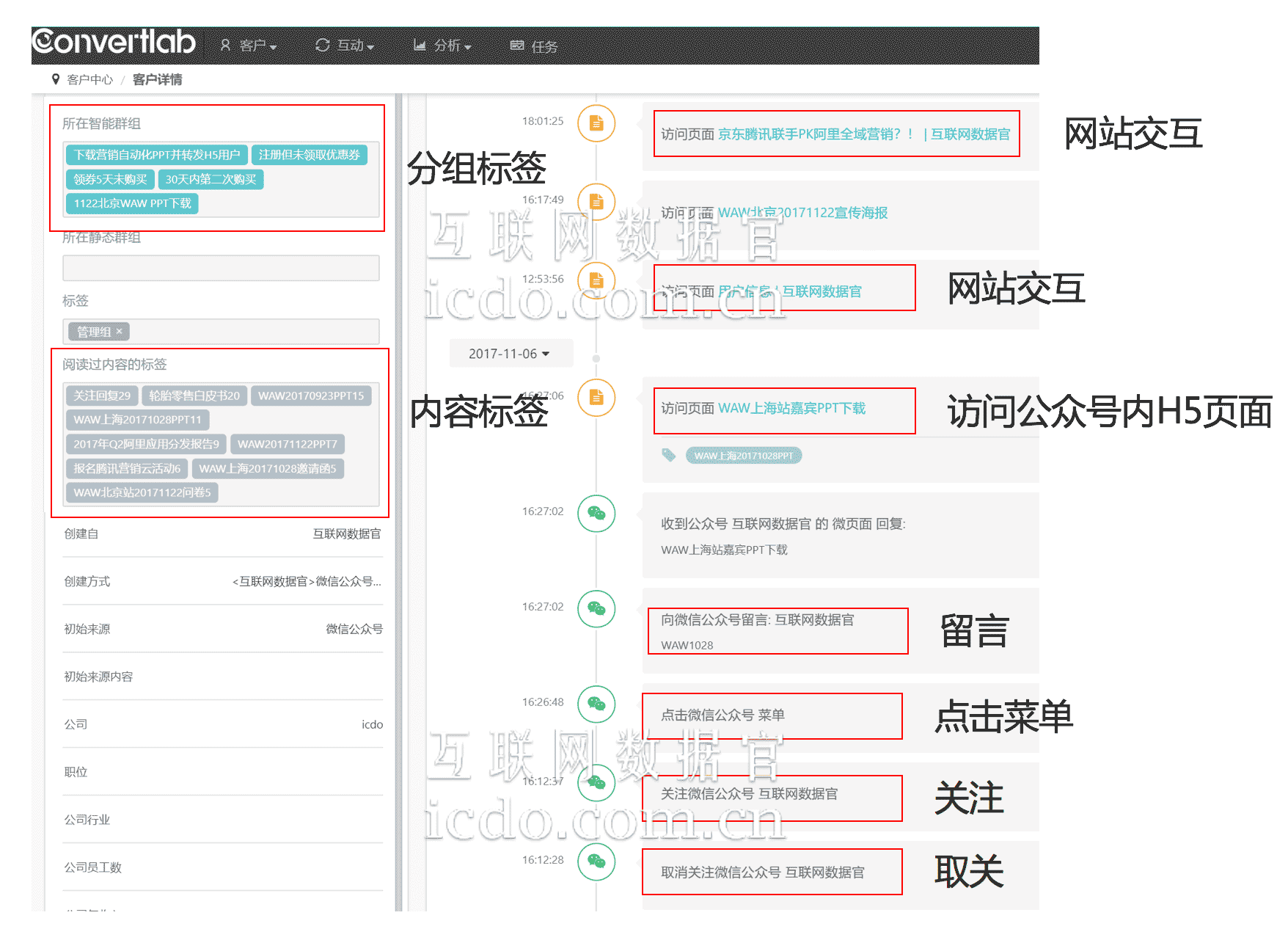
Task: Click the tag icon beside WAW上海20171028PPT
Action: click(668, 456)
